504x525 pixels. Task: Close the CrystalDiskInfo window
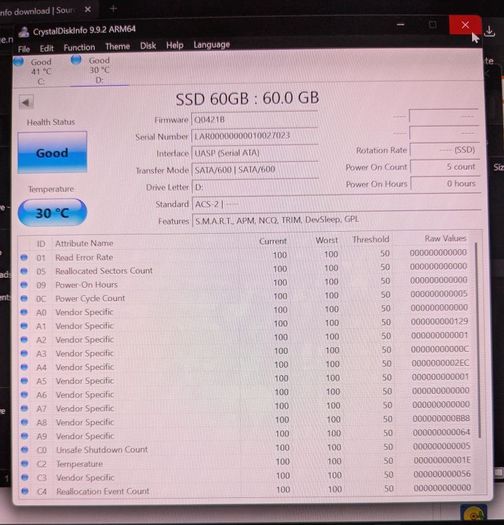coord(465,25)
